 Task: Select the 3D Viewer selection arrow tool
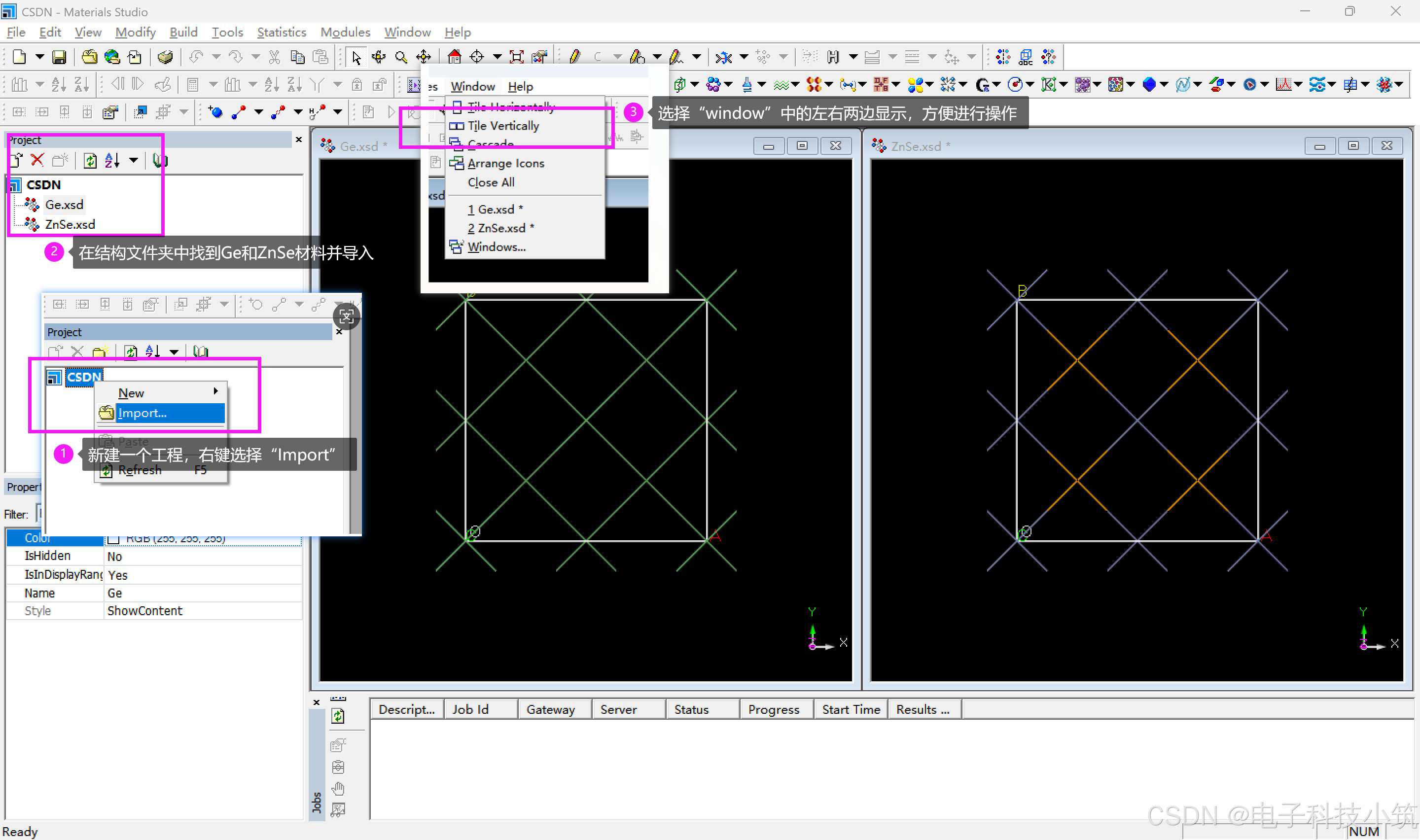[x=356, y=57]
